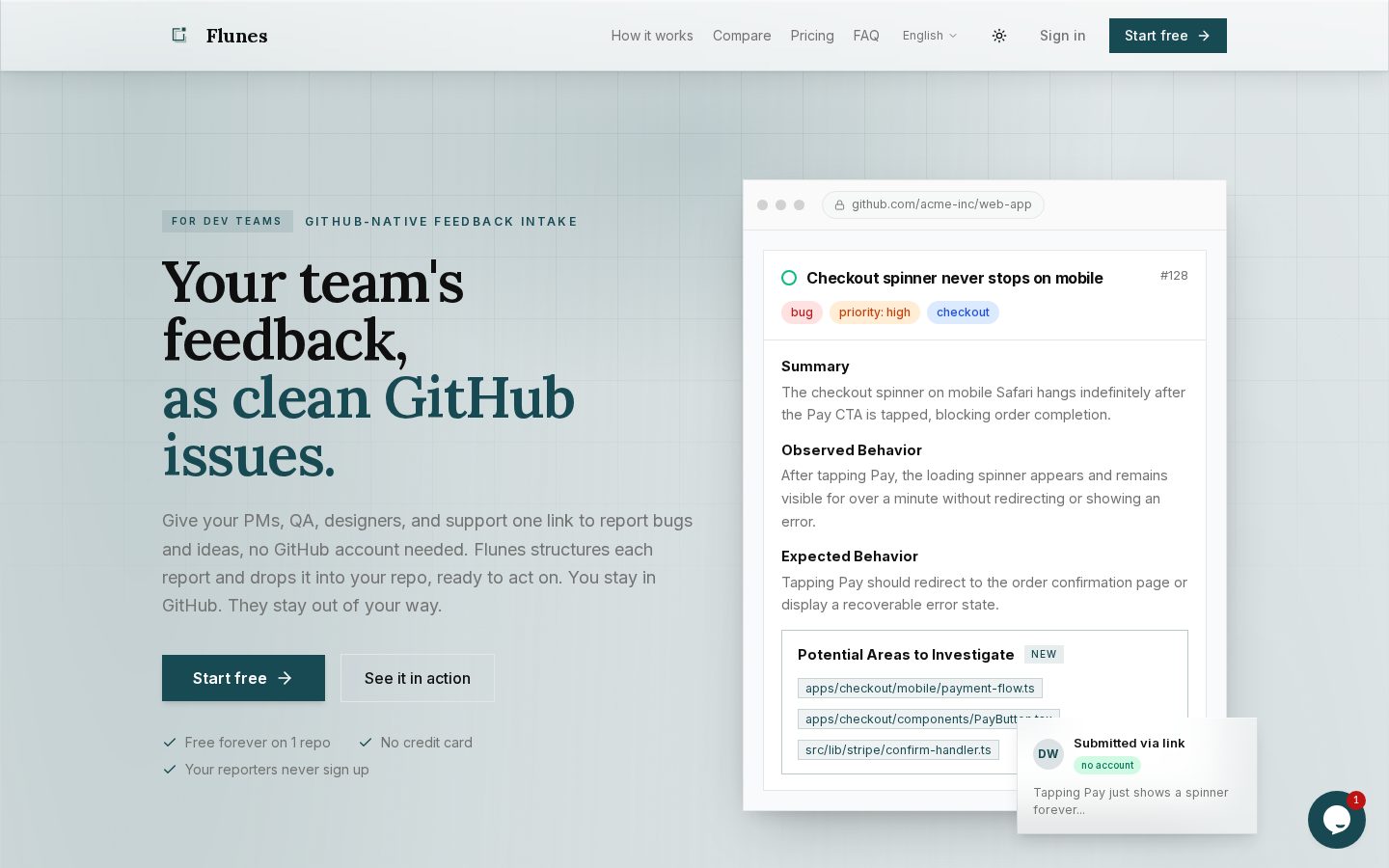Click GITHUB-NATIVE FEEDBACK INTAKE text
The image size is (1389, 868).
(x=441, y=222)
